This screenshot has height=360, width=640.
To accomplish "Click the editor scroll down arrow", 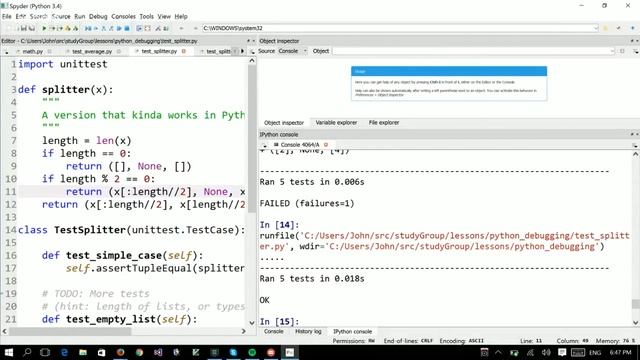I will point(252,322).
